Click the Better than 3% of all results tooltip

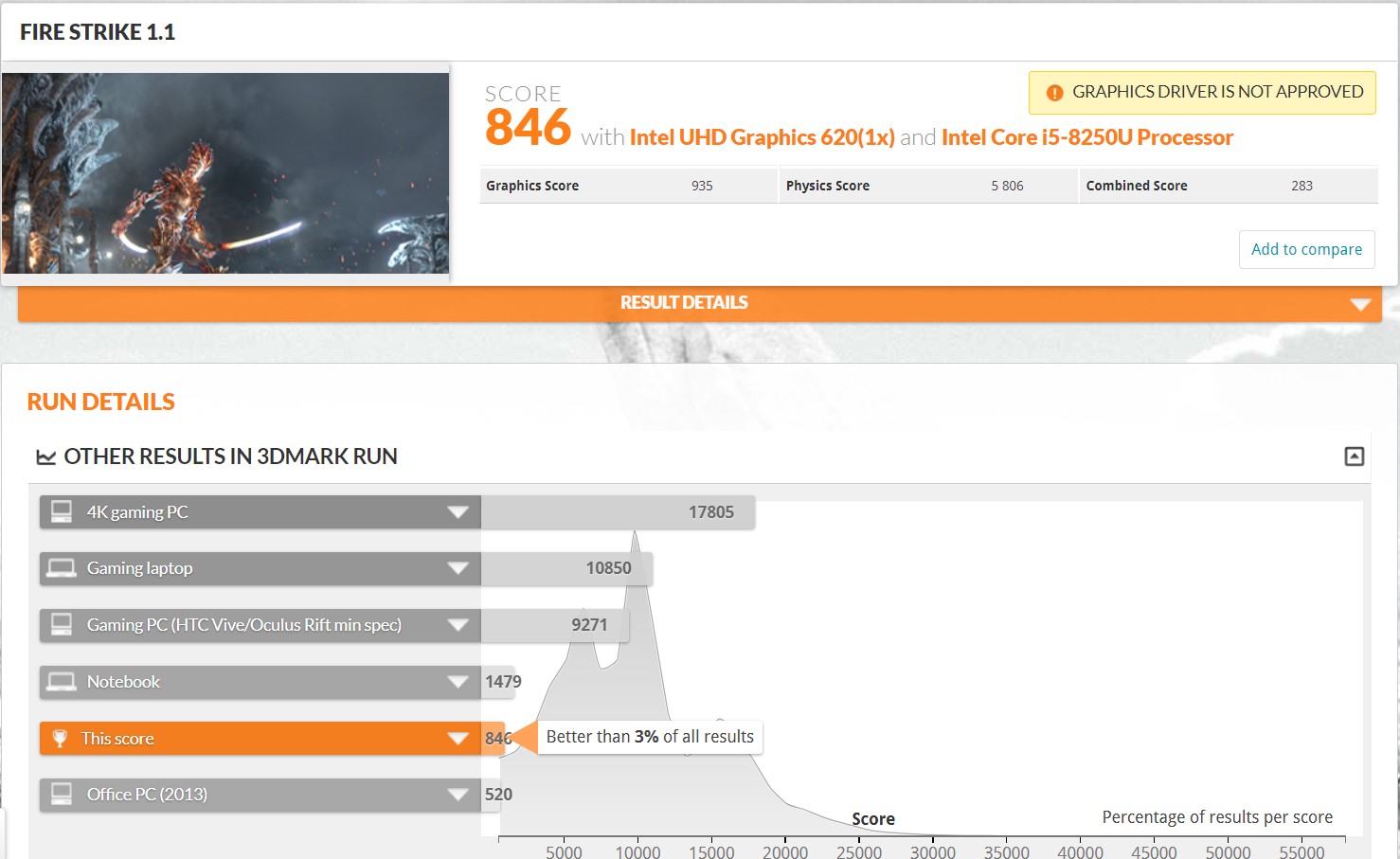pos(650,737)
